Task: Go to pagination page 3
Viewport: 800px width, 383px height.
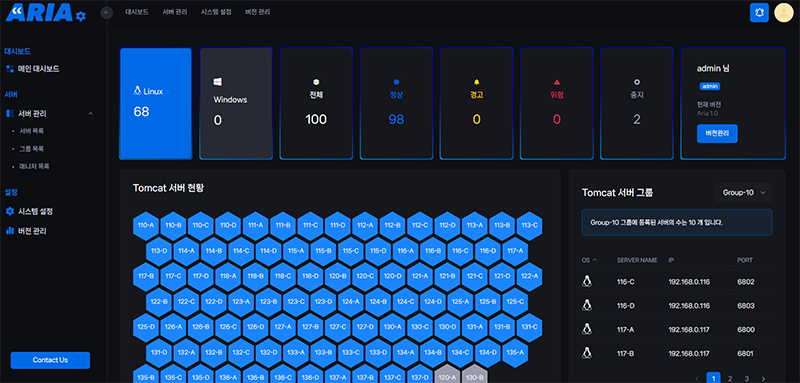Action: click(746, 378)
